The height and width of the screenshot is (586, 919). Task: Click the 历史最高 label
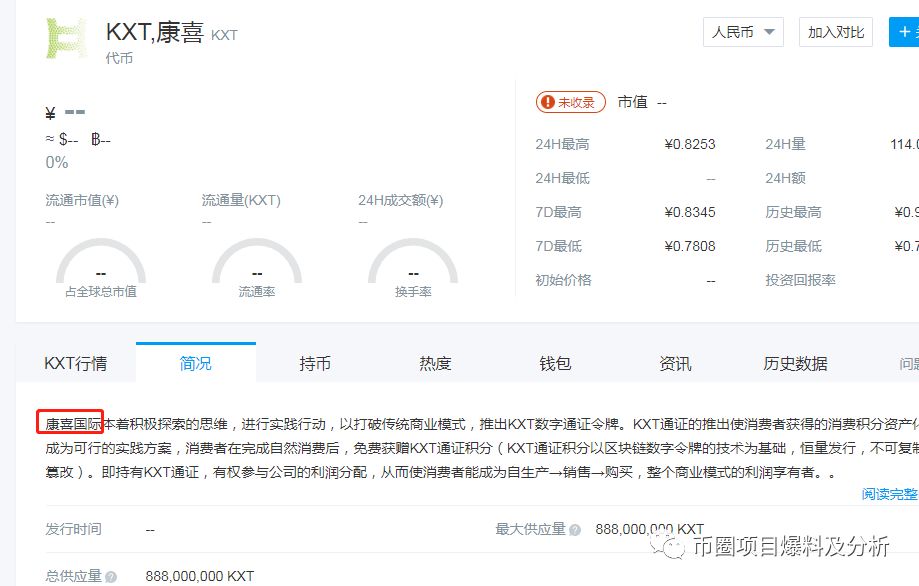(793, 212)
